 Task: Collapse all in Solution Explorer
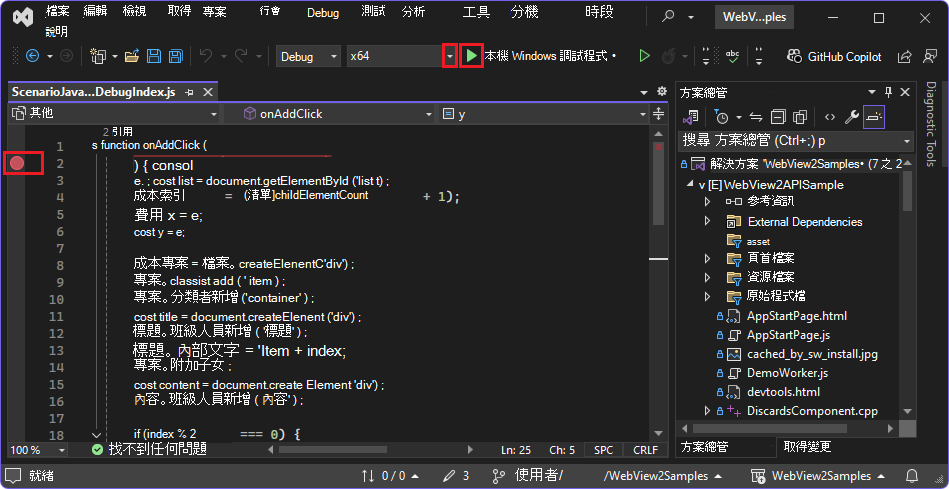(x=778, y=117)
